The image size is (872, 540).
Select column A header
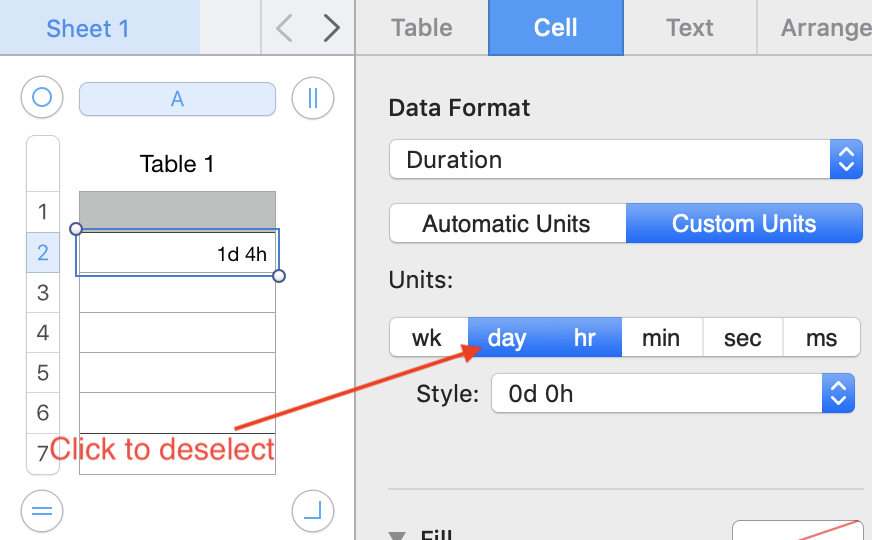pyautogui.click(x=177, y=99)
